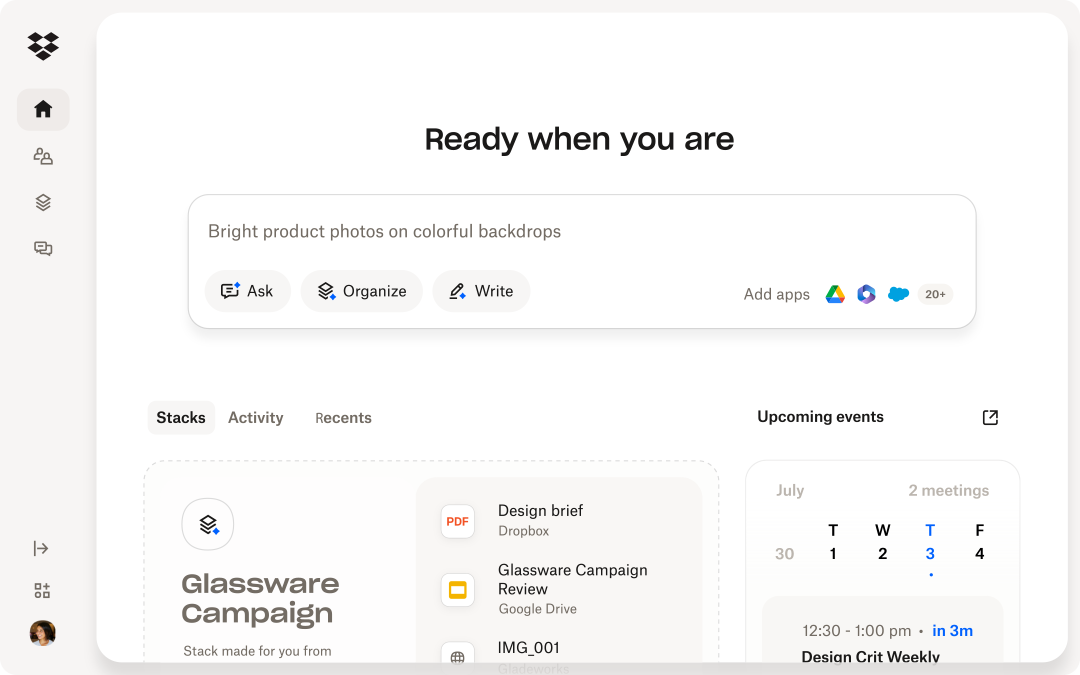Open the Design brief PDF file
The height and width of the screenshot is (675, 1080).
point(540,520)
